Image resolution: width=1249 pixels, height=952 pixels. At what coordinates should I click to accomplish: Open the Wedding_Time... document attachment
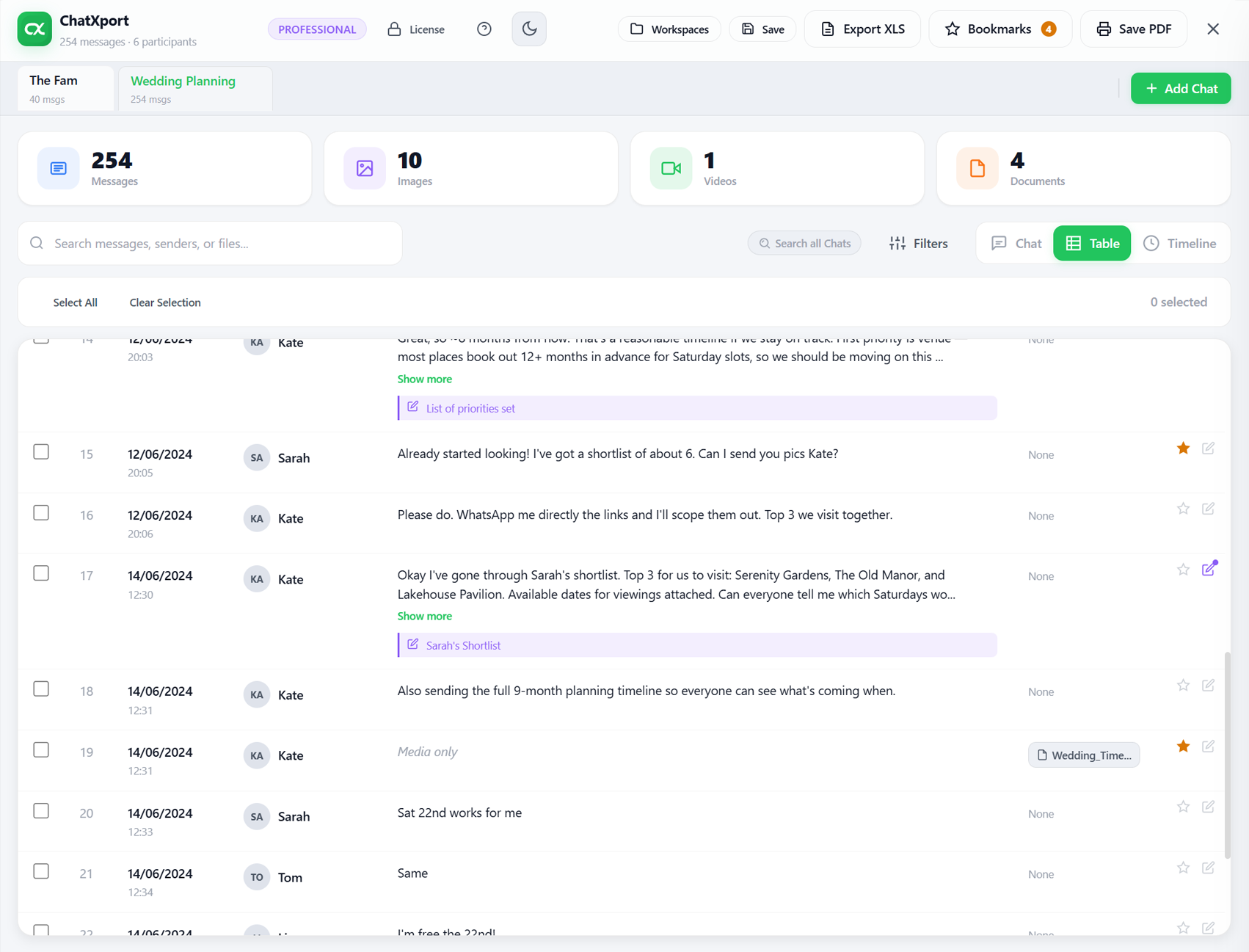click(1083, 755)
